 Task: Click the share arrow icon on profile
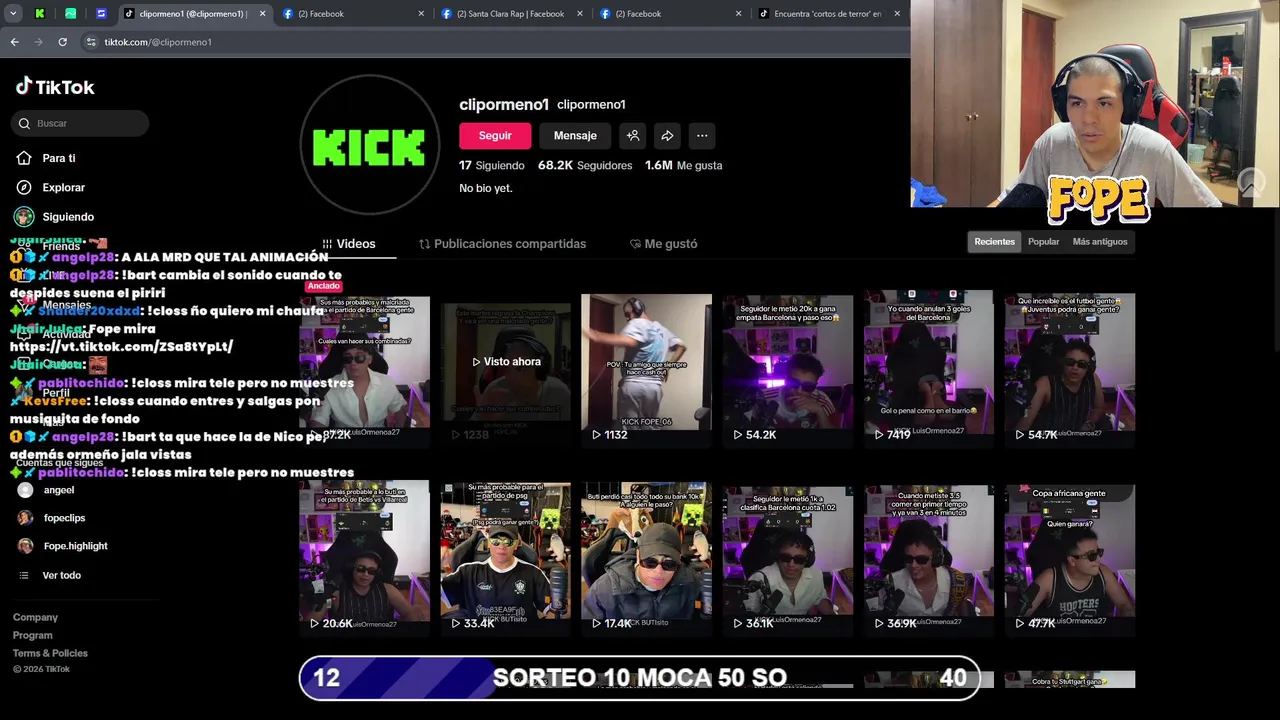667,136
